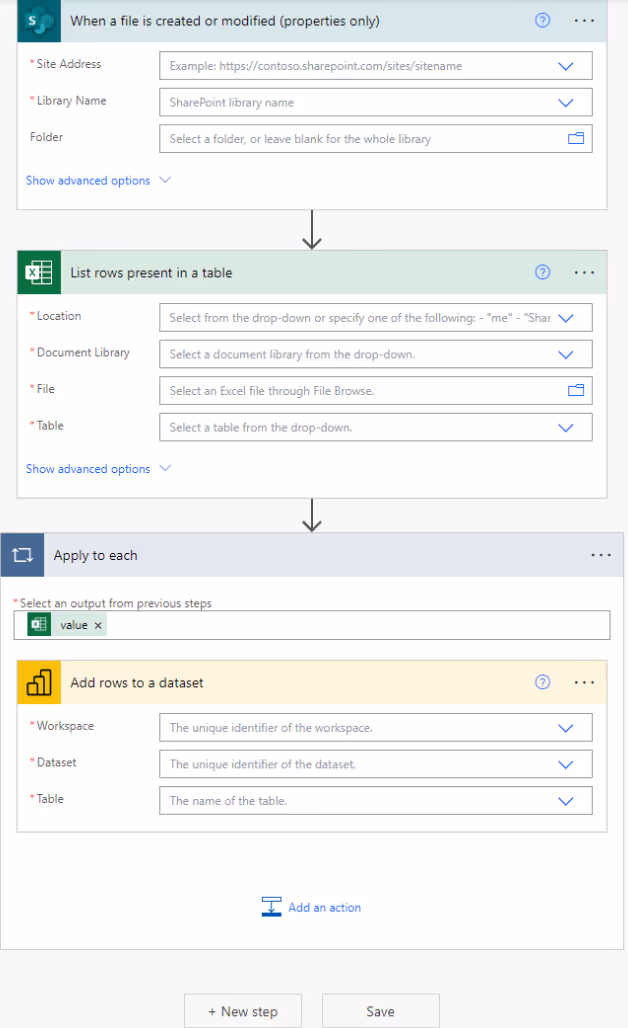Screen dimensions: 628x1028
Task: Expand the Library Name dropdown
Action: (565, 103)
